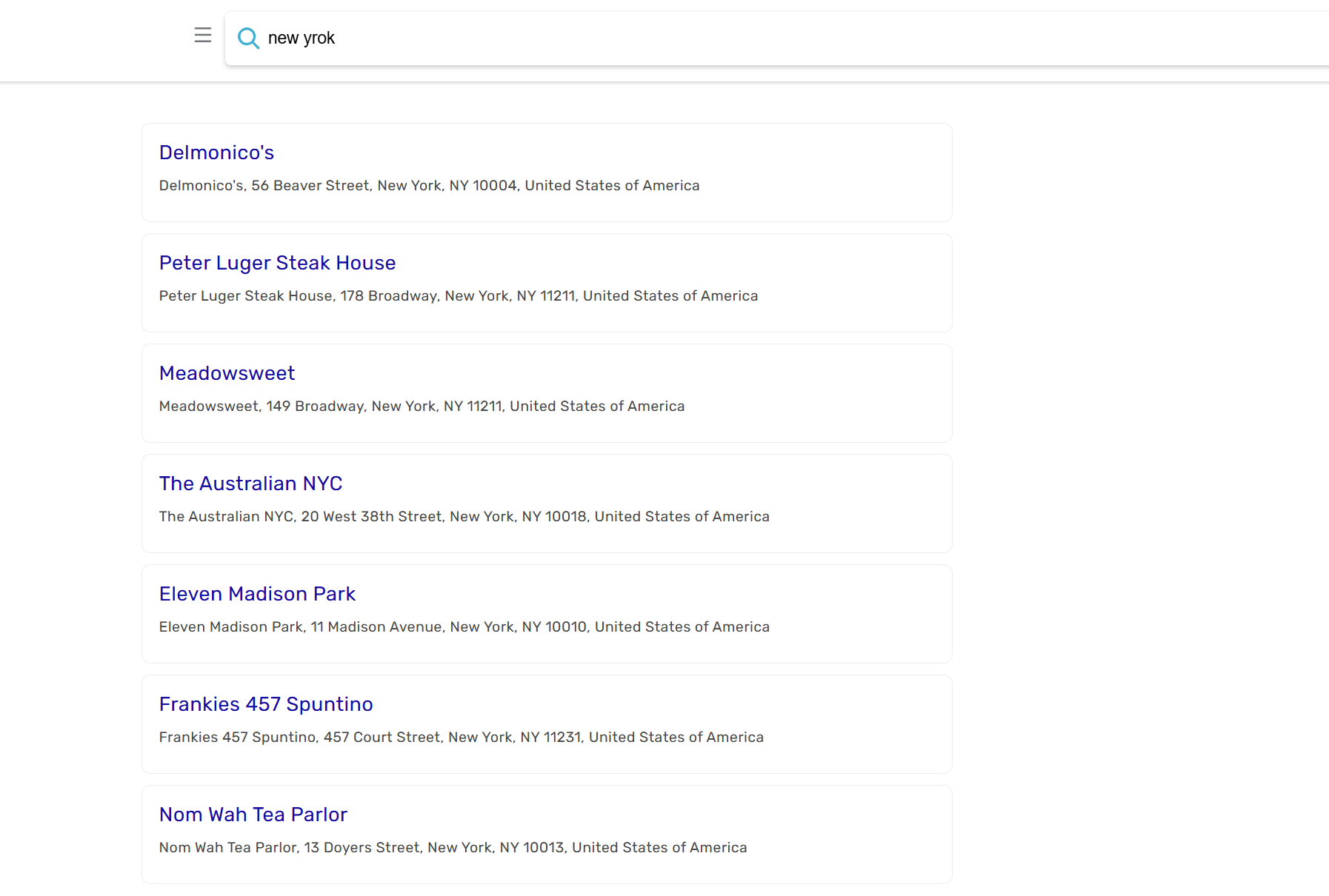Open the Eleven Madison Park link
This screenshot has height=896, width=1329.
point(257,594)
